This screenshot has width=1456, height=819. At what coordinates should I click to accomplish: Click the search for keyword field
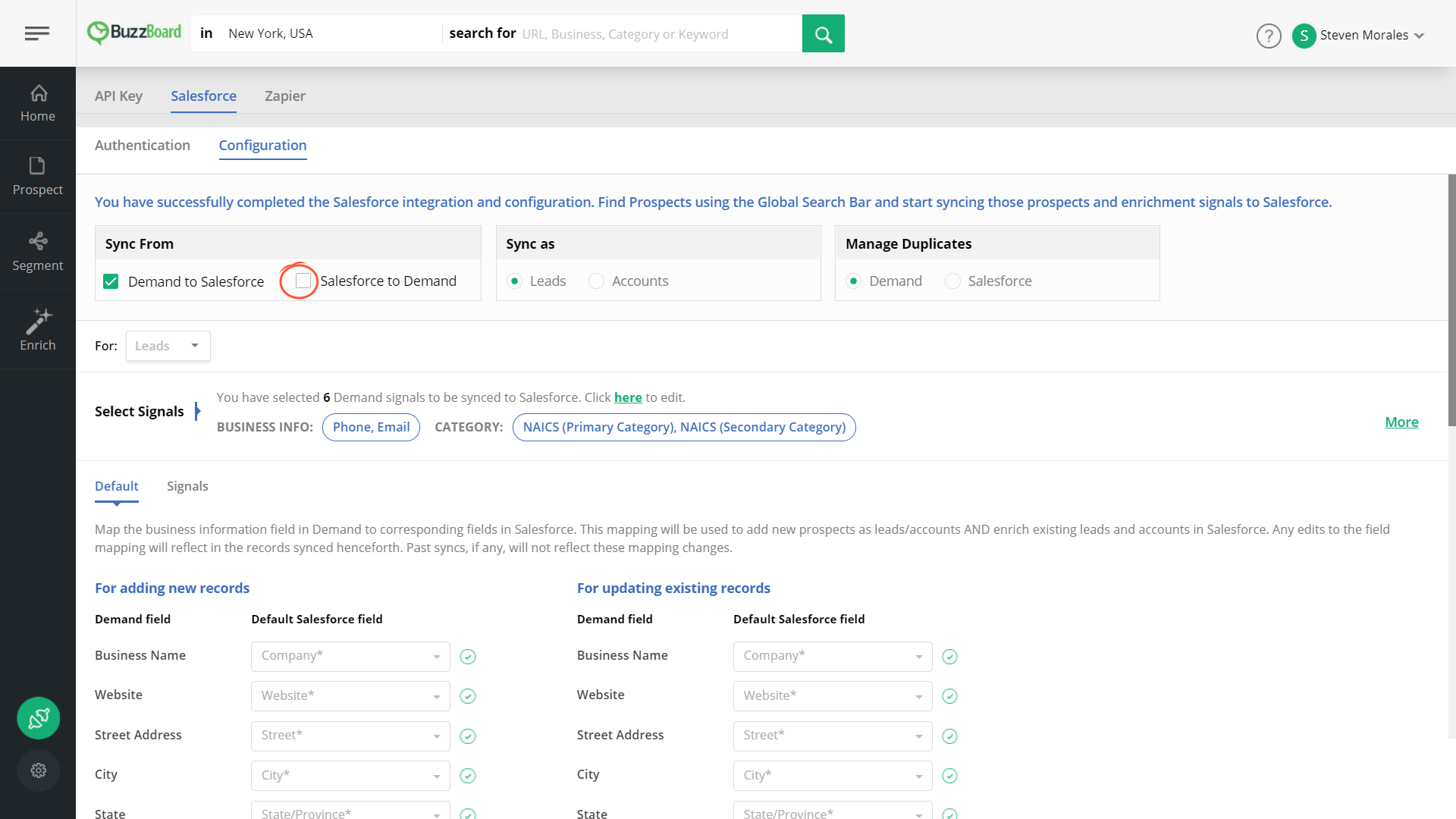pos(660,34)
